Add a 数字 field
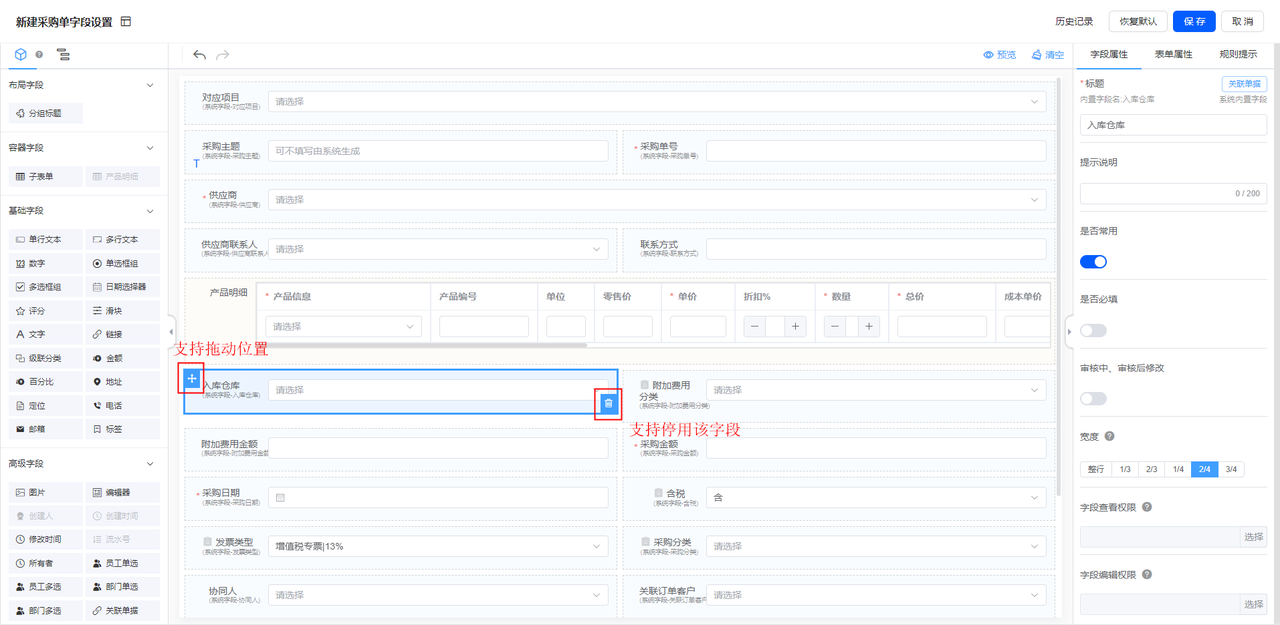Screen dimensions: 1280x625 (46, 263)
